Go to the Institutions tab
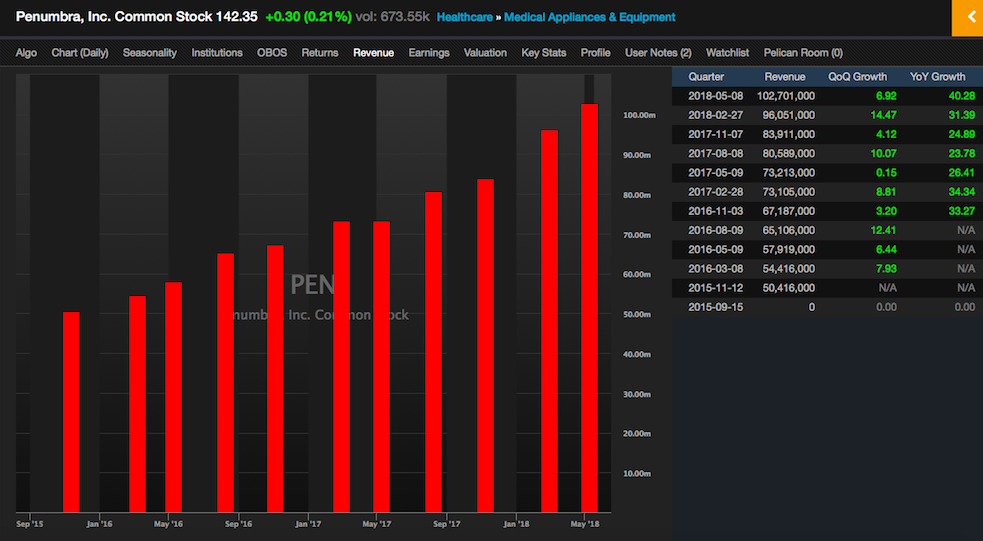Screen dimensions: 983x541 (217, 53)
